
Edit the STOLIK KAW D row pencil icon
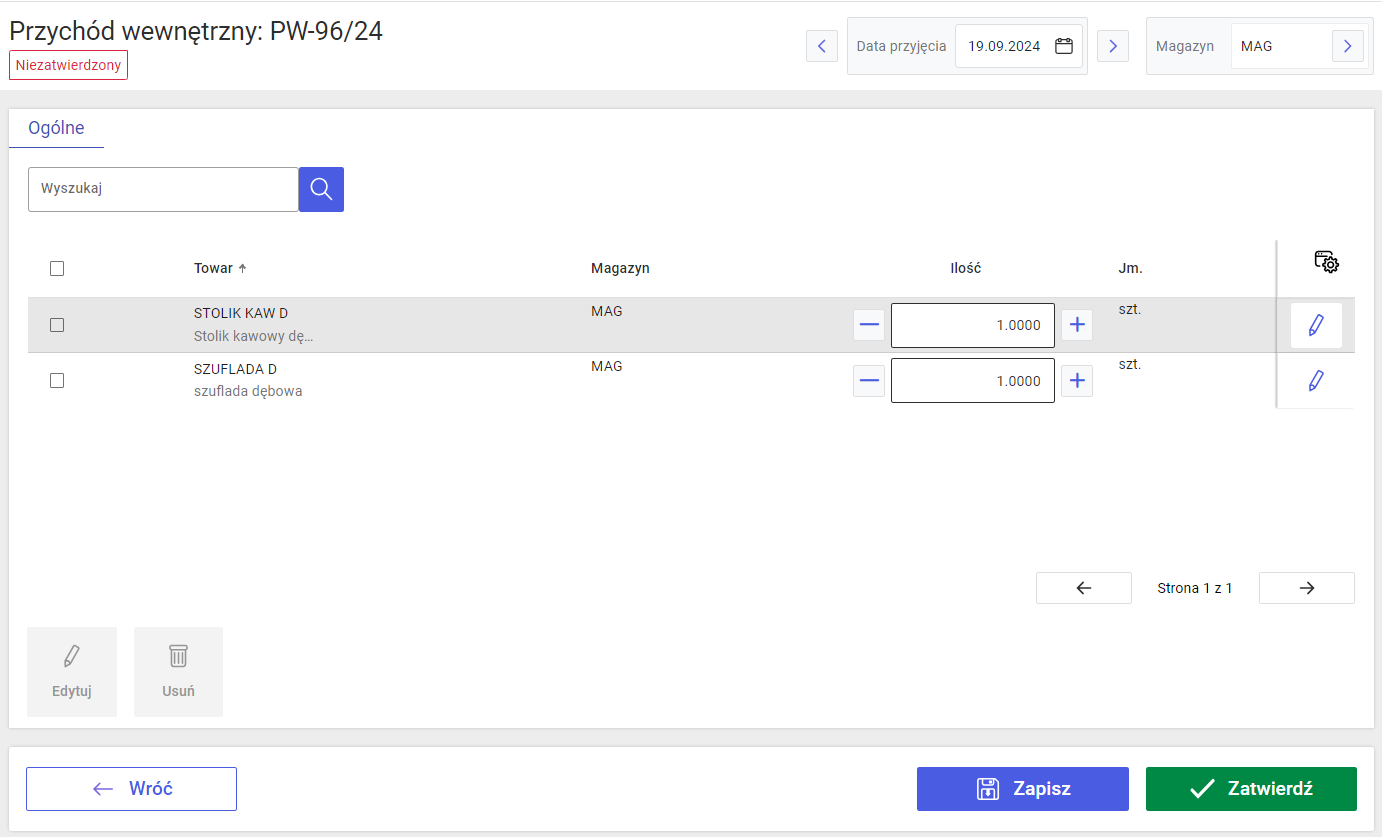[x=1316, y=325]
